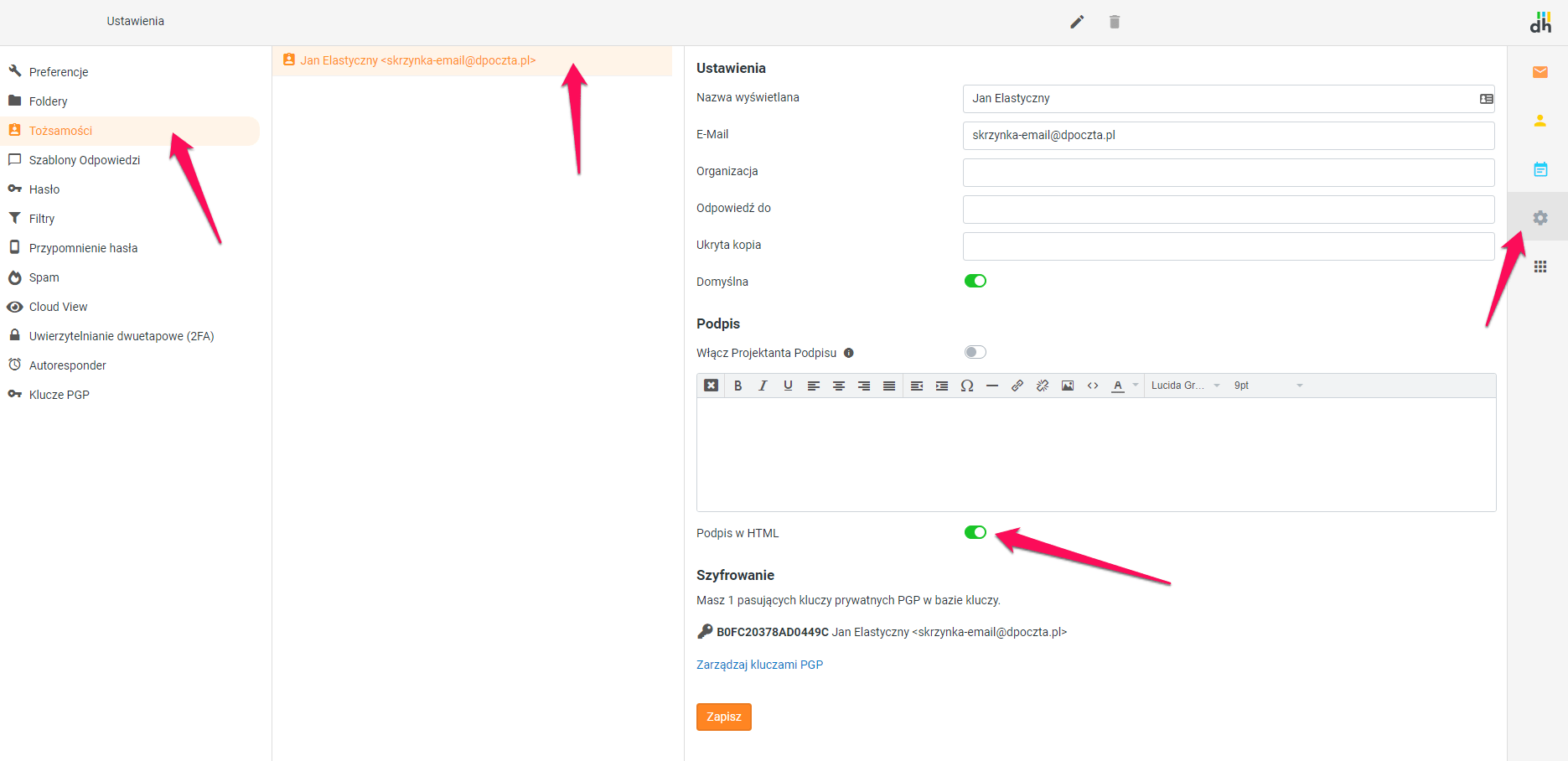
Task: Toggle underline formatting in signature editor
Action: click(x=788, y=386)
